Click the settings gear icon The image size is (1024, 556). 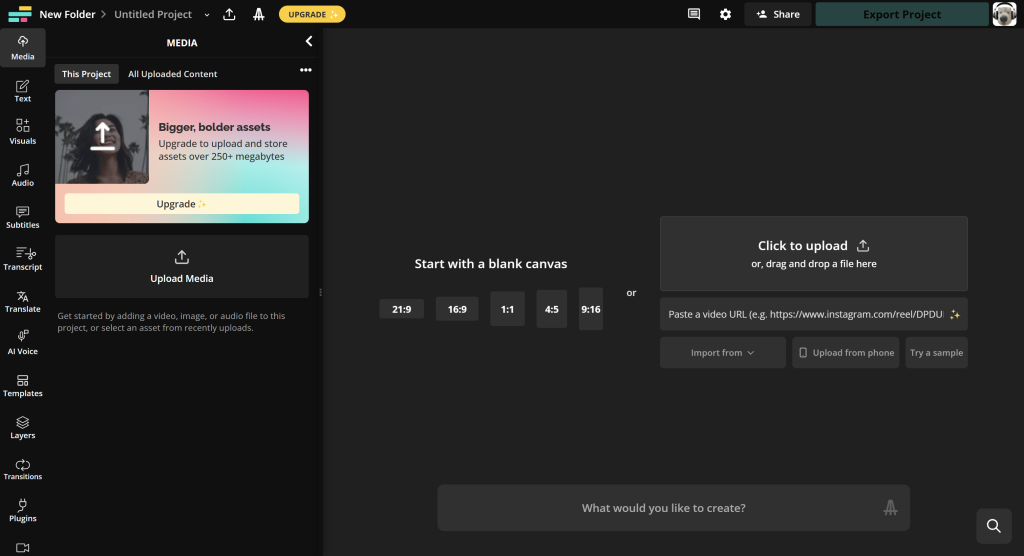point(725,14)
